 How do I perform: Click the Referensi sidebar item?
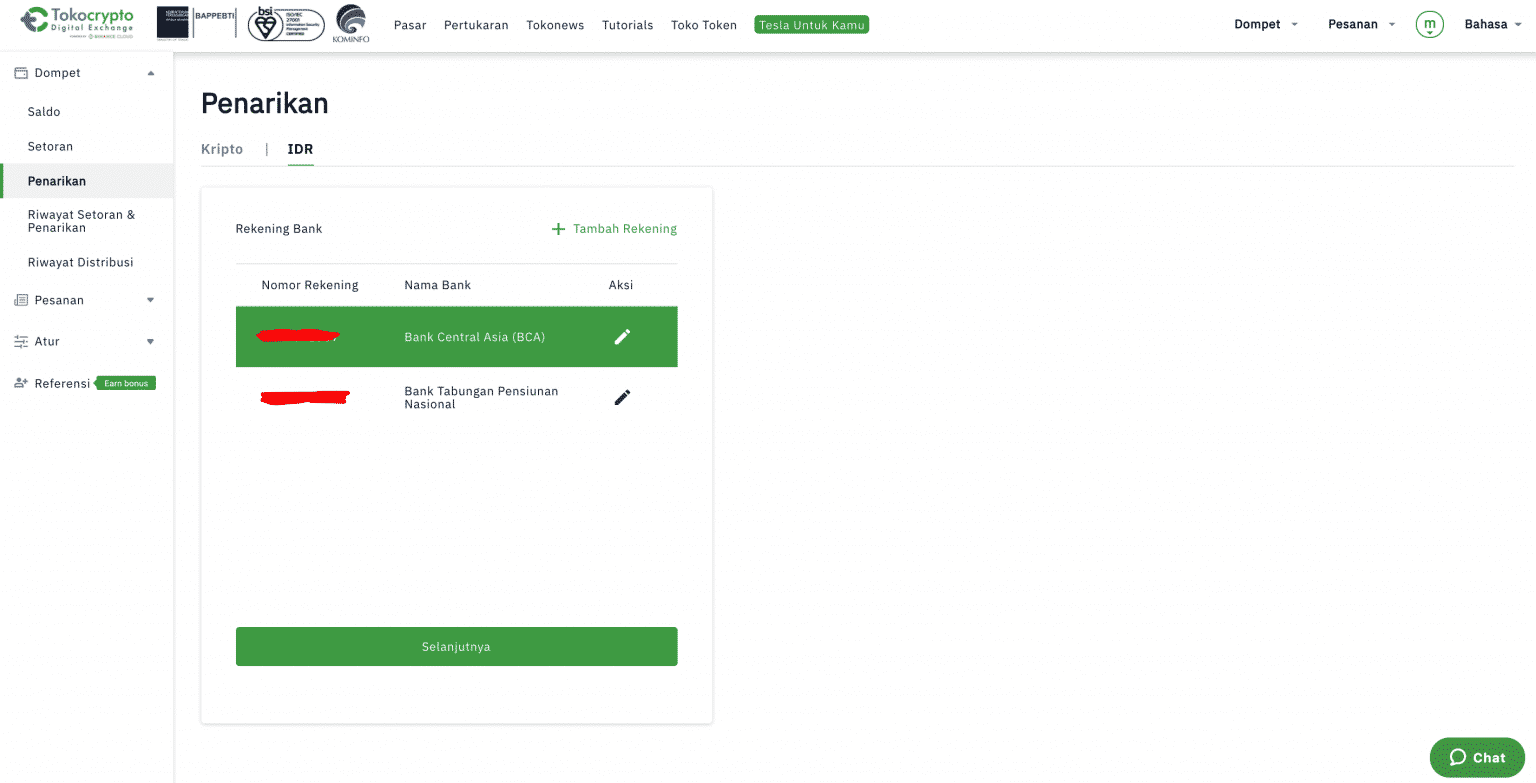(62, 383)
